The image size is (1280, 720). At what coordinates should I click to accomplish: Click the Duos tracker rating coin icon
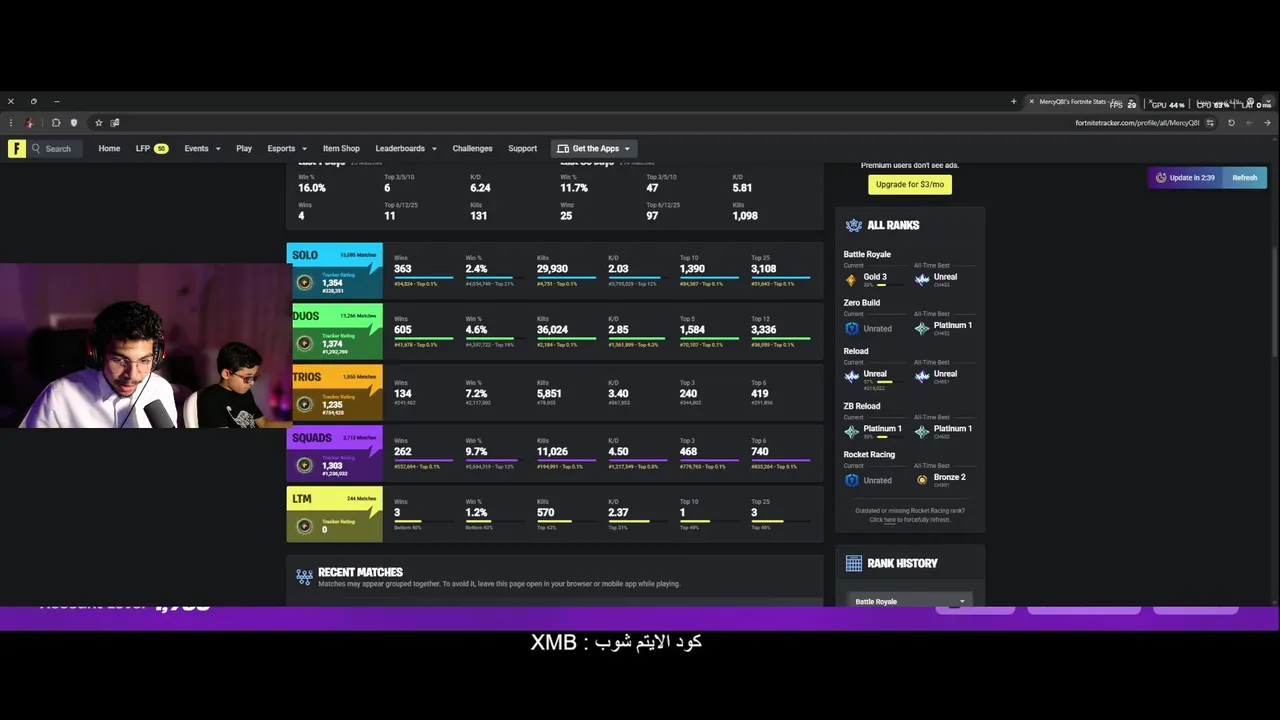[304, 343]
